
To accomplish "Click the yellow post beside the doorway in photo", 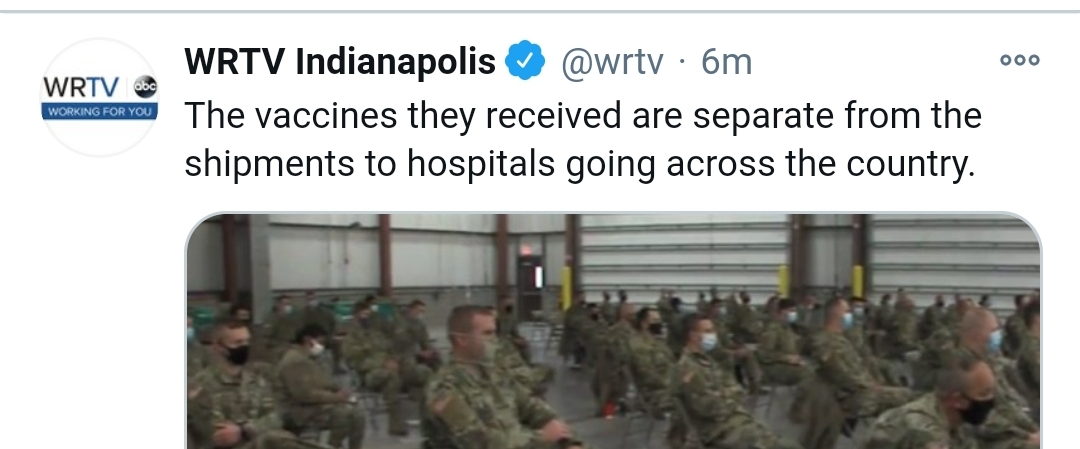I will [x=566, y=288].
